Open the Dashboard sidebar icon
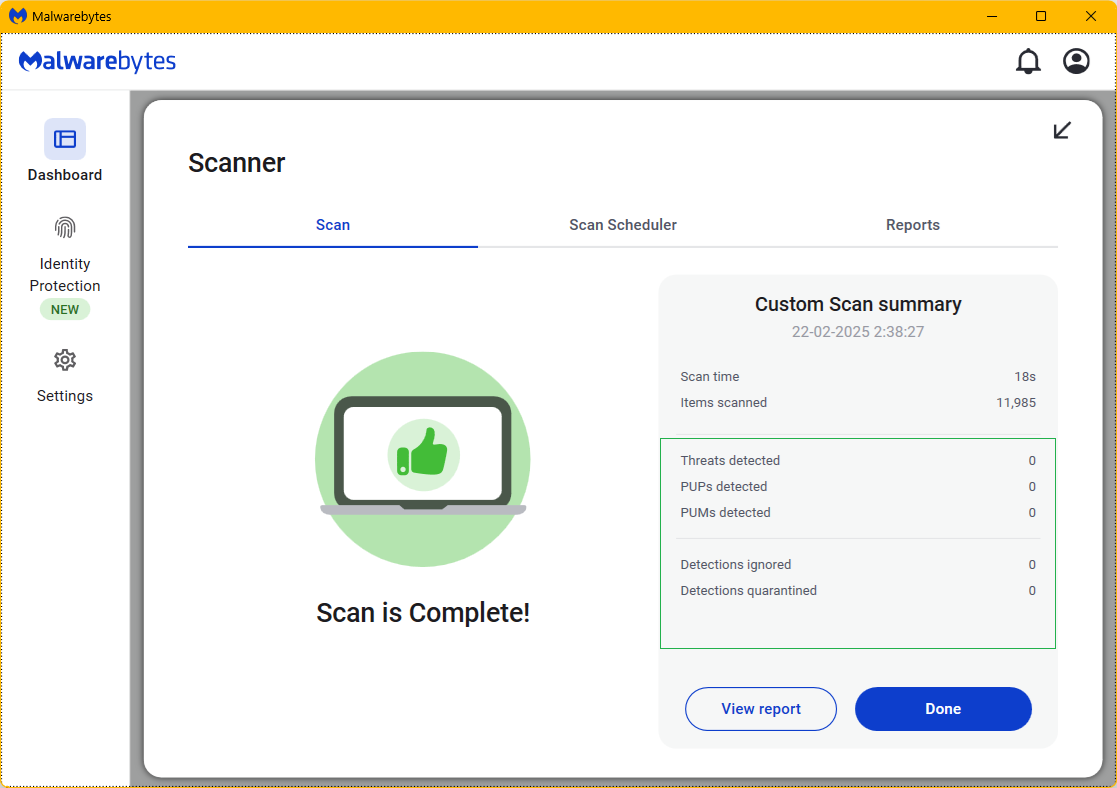This screenshot has width=1117, height=788. (x=65, y=139)
